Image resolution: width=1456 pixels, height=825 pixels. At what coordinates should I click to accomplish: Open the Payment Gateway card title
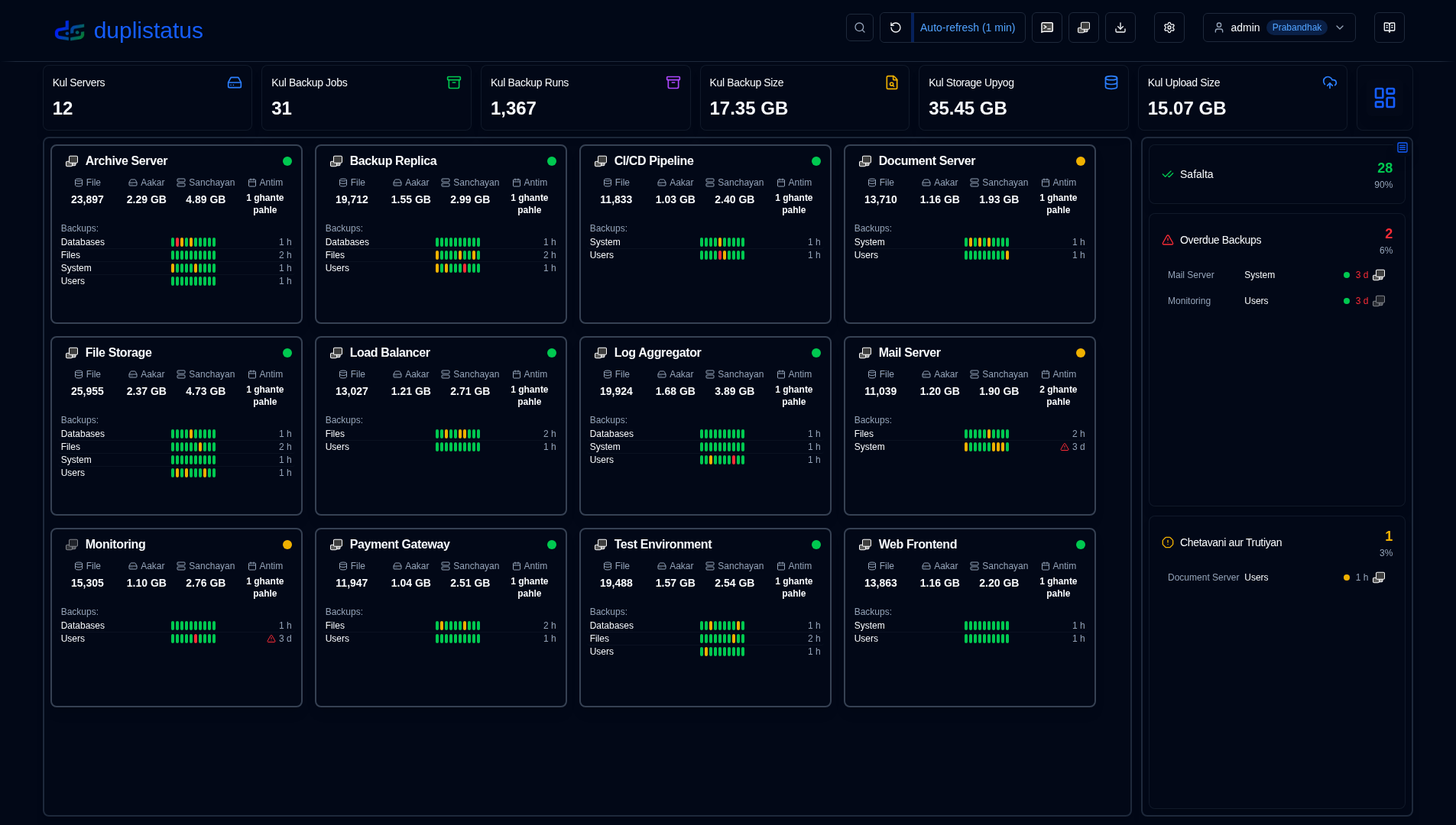tap(400, 545)
